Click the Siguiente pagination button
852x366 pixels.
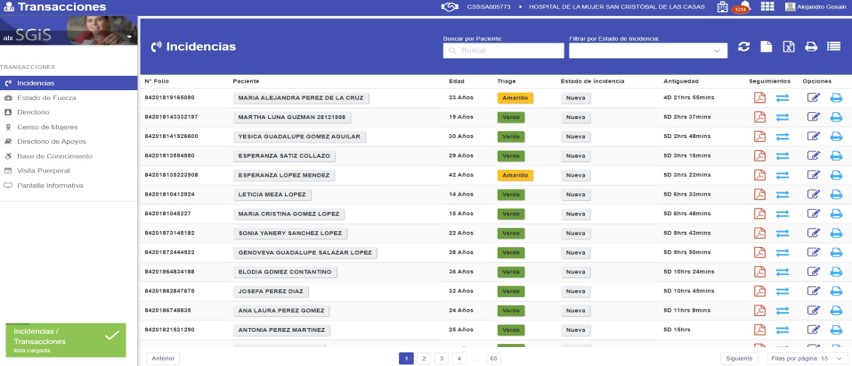click(739, 358)
